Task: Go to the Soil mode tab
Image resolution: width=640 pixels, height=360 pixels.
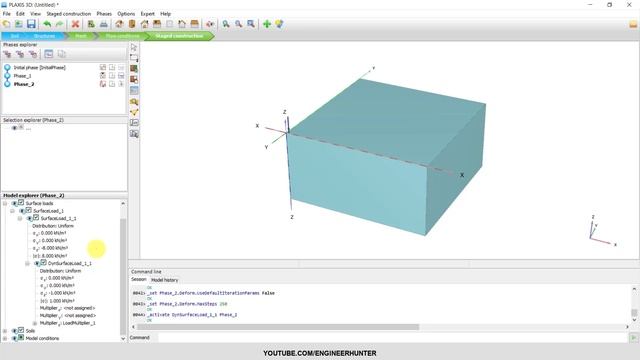Action: click(x=15, y=36)
